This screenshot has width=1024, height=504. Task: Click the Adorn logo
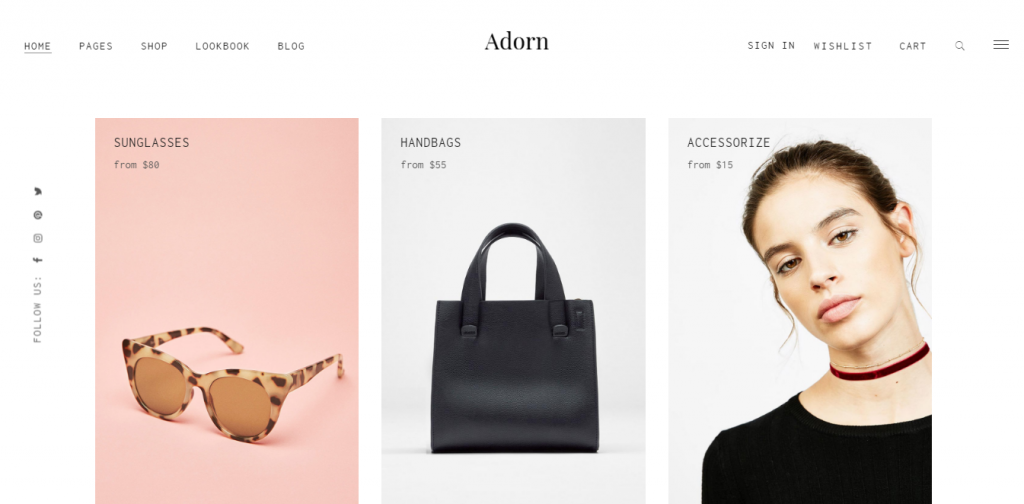point(517,41)
